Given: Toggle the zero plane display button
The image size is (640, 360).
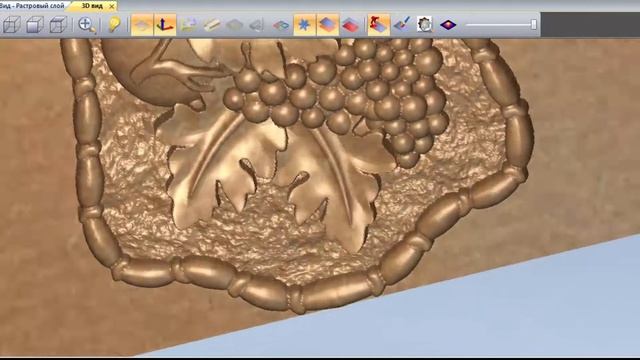Looking at the screenshot, I should (142, 25).
